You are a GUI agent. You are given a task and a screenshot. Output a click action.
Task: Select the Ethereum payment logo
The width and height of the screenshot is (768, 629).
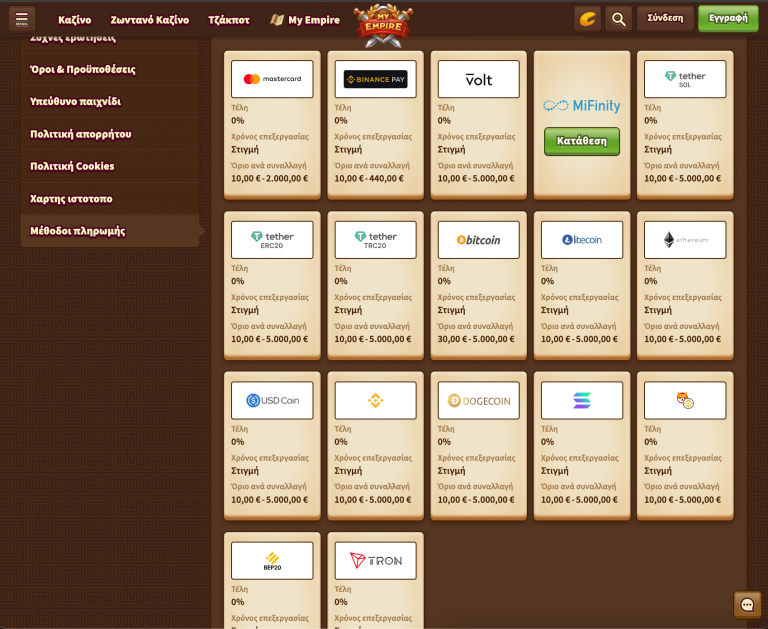click(x=685, y=240)
